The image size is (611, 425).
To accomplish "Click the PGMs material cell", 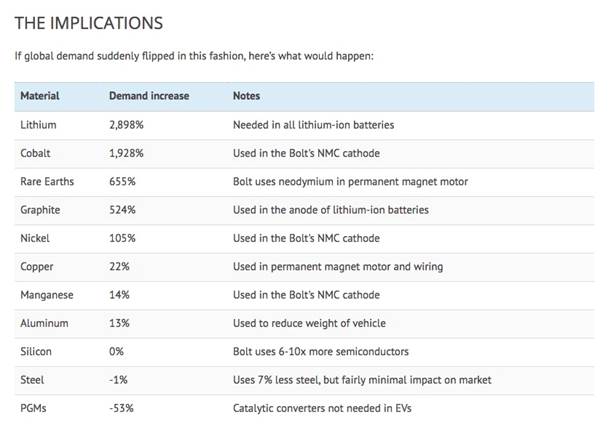I will (35, 409).
